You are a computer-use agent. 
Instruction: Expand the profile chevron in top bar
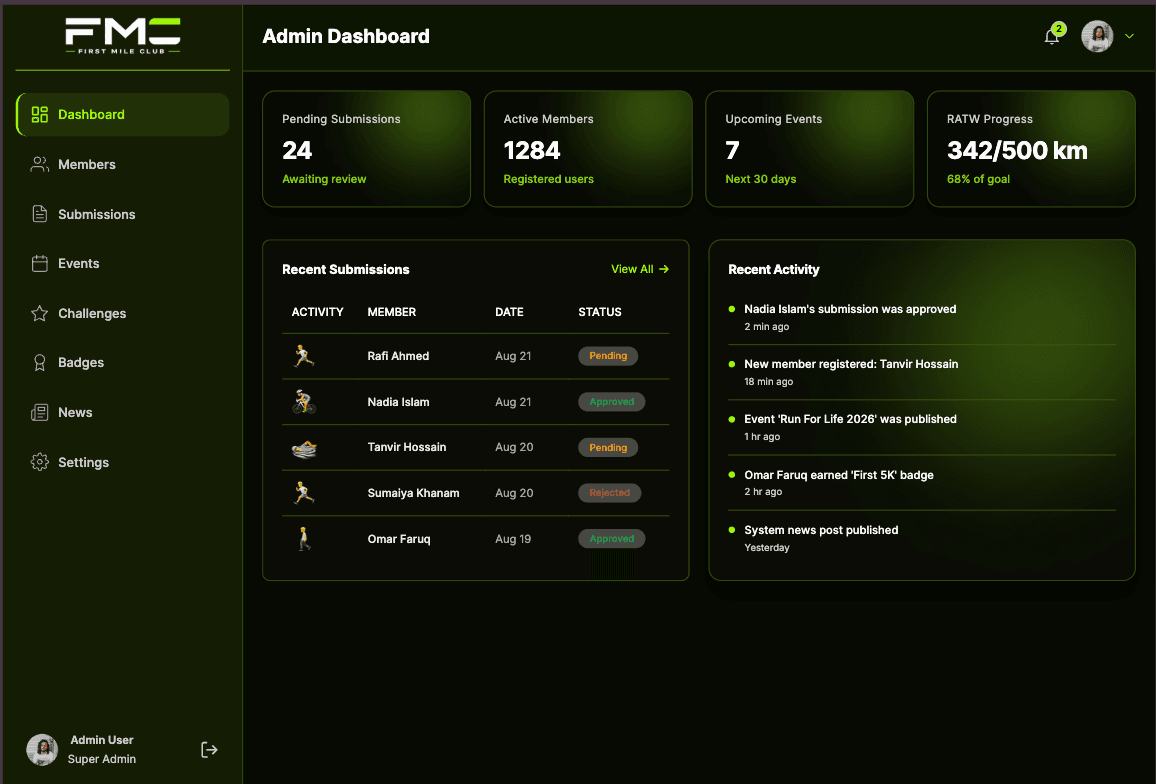click(x=1129, y=36)
